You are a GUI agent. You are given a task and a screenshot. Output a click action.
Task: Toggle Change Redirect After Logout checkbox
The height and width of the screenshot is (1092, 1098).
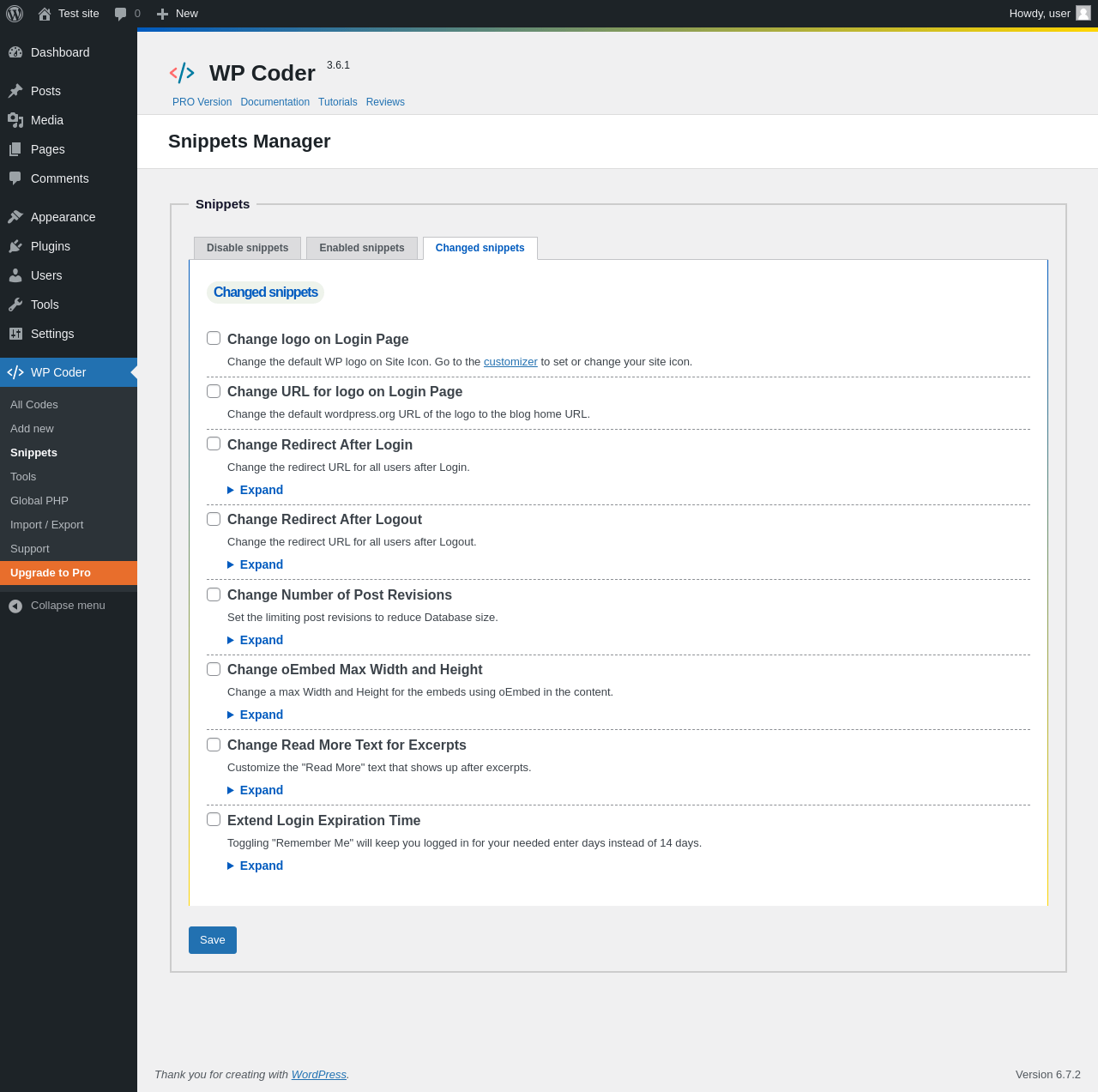(214, 519)
